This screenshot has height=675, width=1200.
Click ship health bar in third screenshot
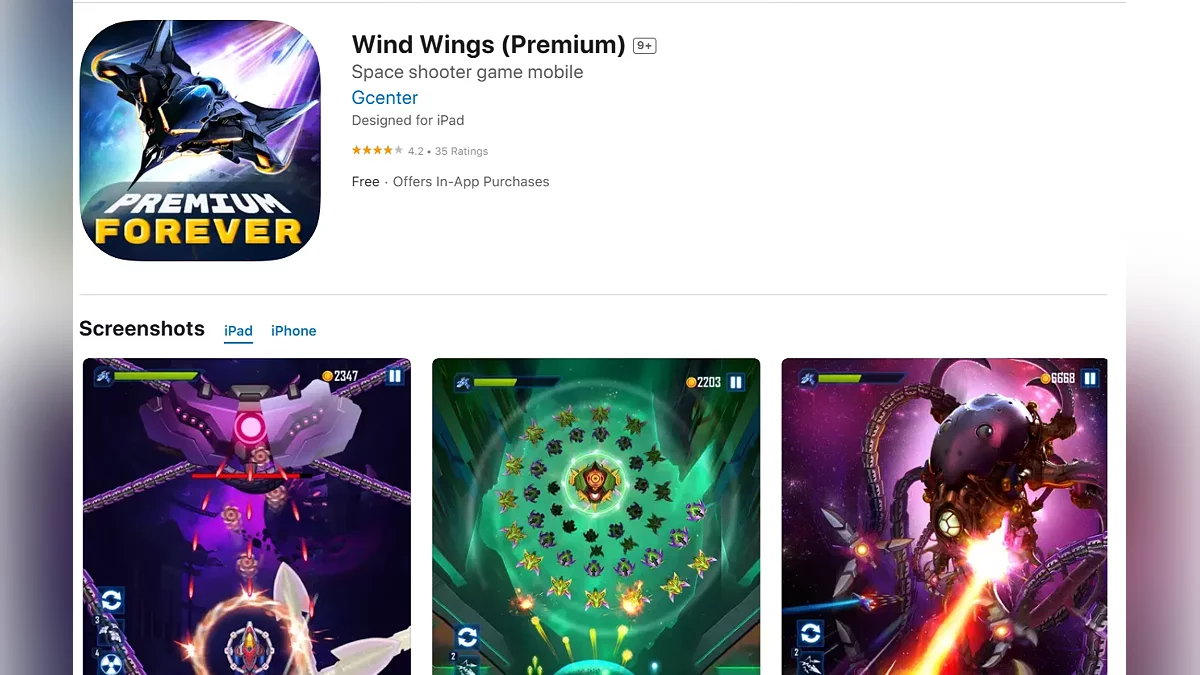pyautogui.click(x=856, y=378)
